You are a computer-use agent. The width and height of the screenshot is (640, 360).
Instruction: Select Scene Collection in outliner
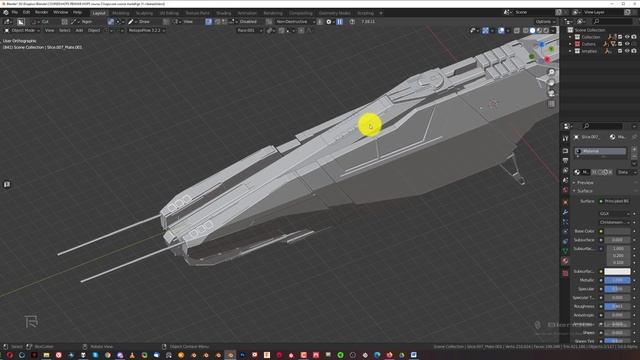pos(590,30)
